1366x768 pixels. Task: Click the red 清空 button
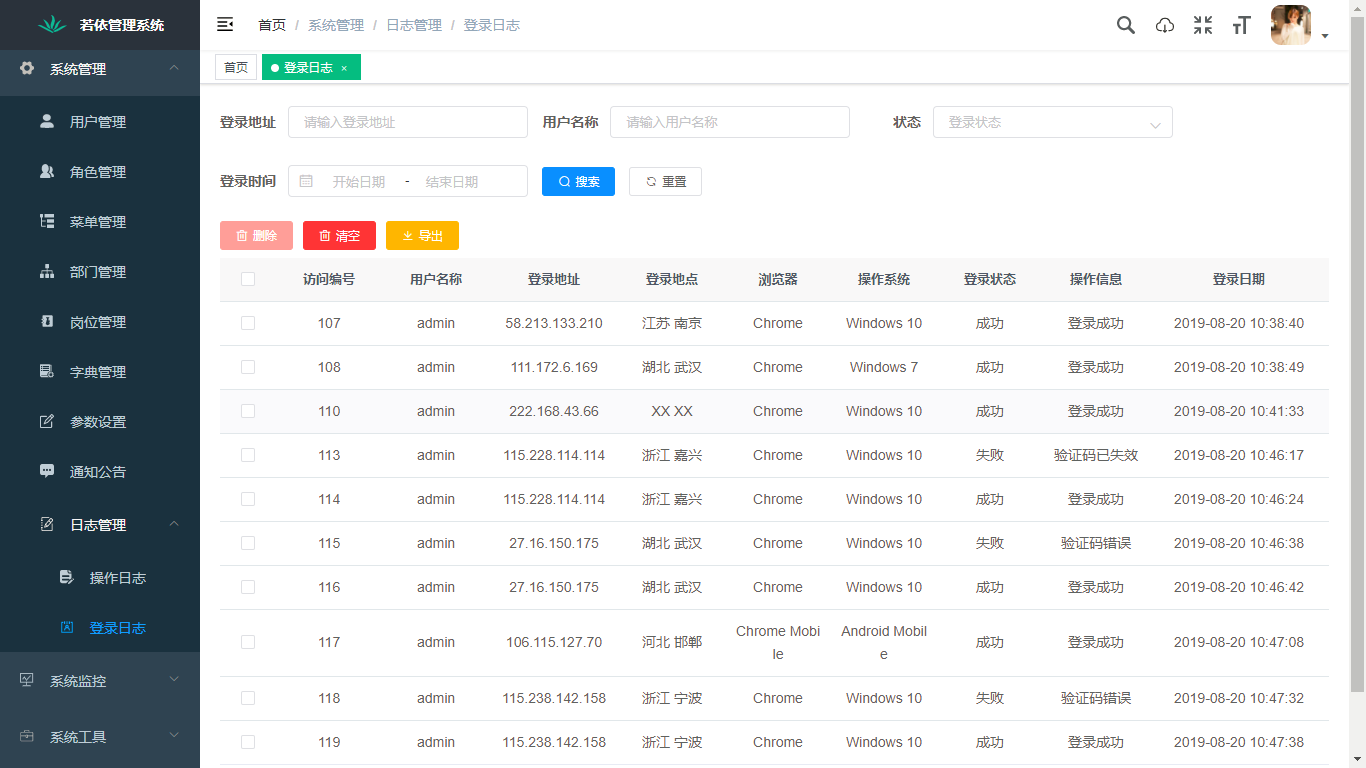click(x=339, y=236)
